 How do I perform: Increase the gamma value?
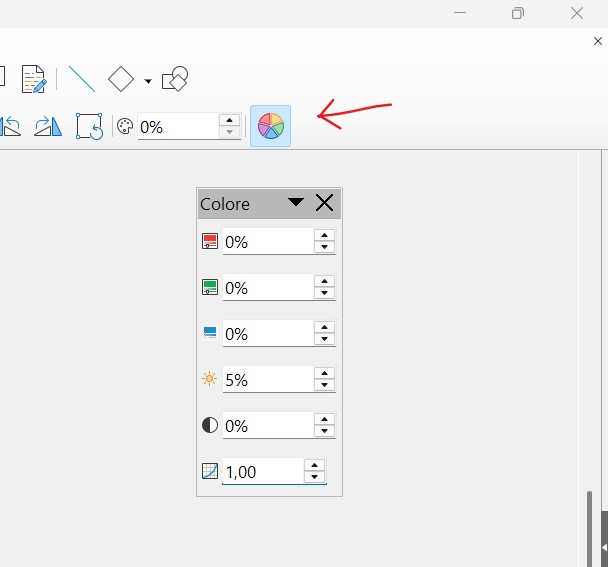click(x=315, y=465)
